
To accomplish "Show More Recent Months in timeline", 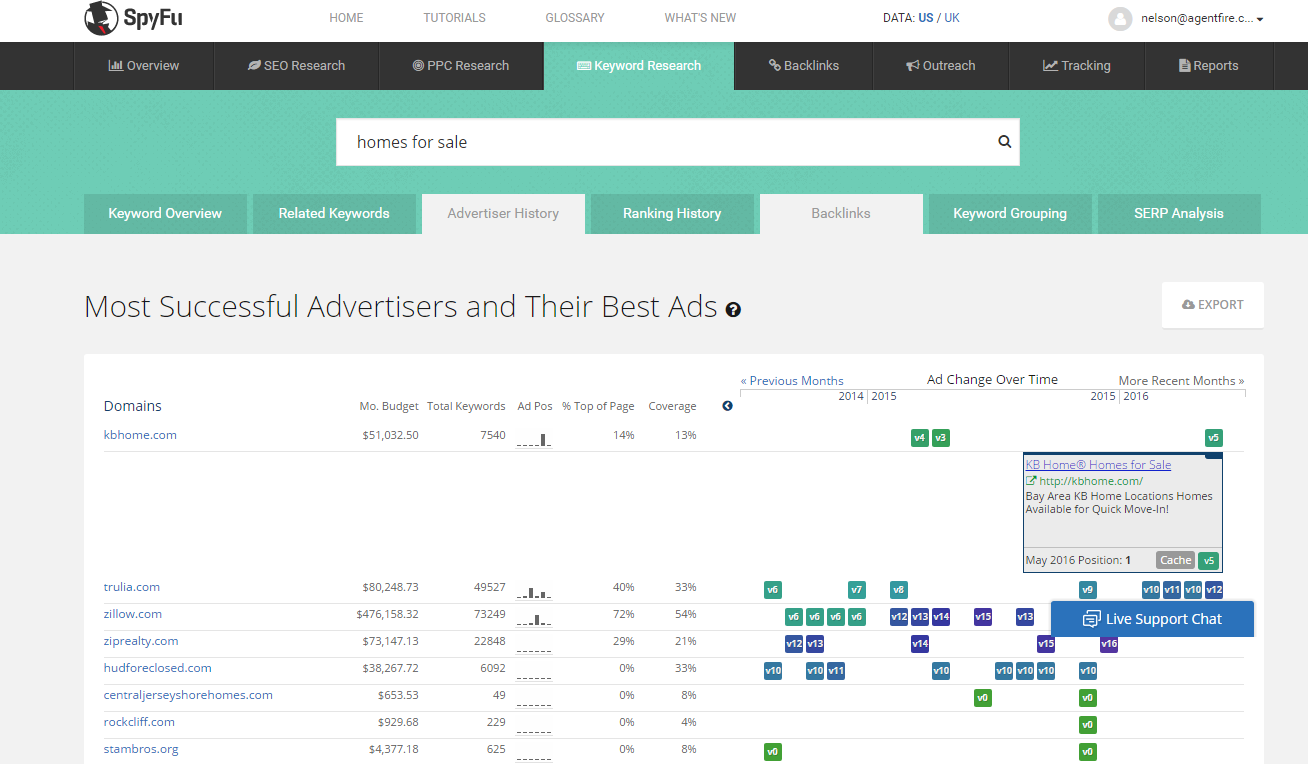I will point(1182,381).
